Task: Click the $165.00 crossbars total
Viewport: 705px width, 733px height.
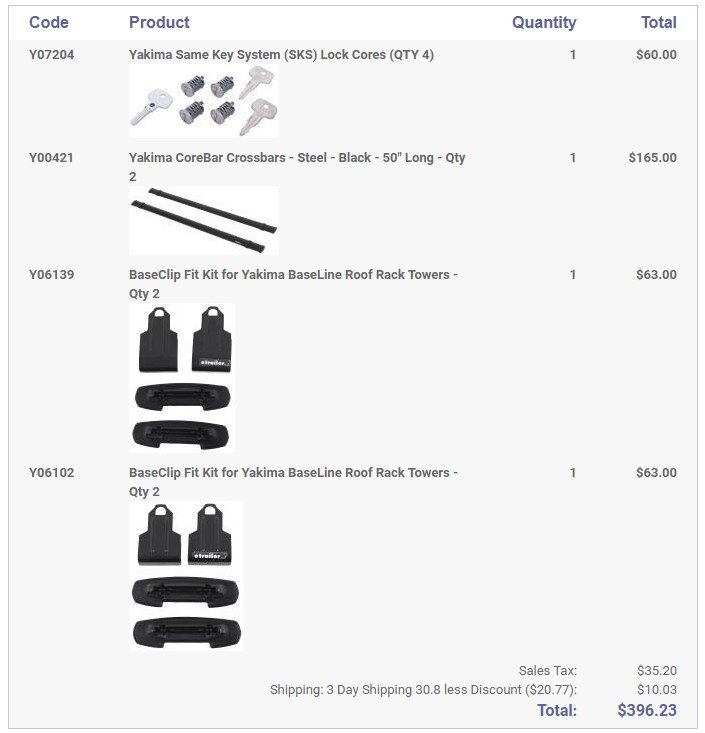Action: 652,158
